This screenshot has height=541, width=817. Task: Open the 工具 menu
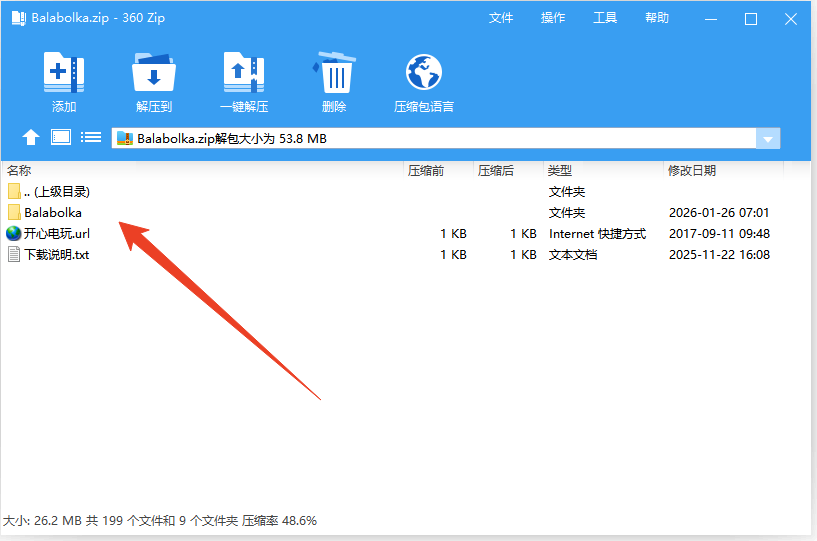click(605, 18)
